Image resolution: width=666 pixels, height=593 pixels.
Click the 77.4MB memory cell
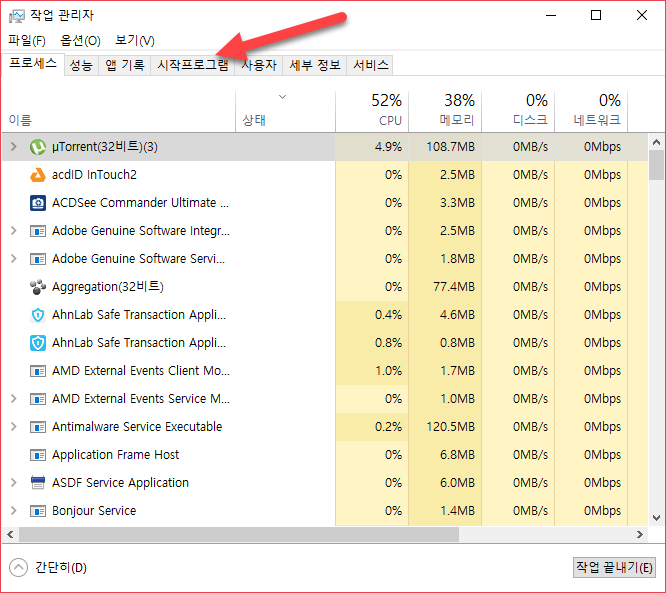[445, 287]
